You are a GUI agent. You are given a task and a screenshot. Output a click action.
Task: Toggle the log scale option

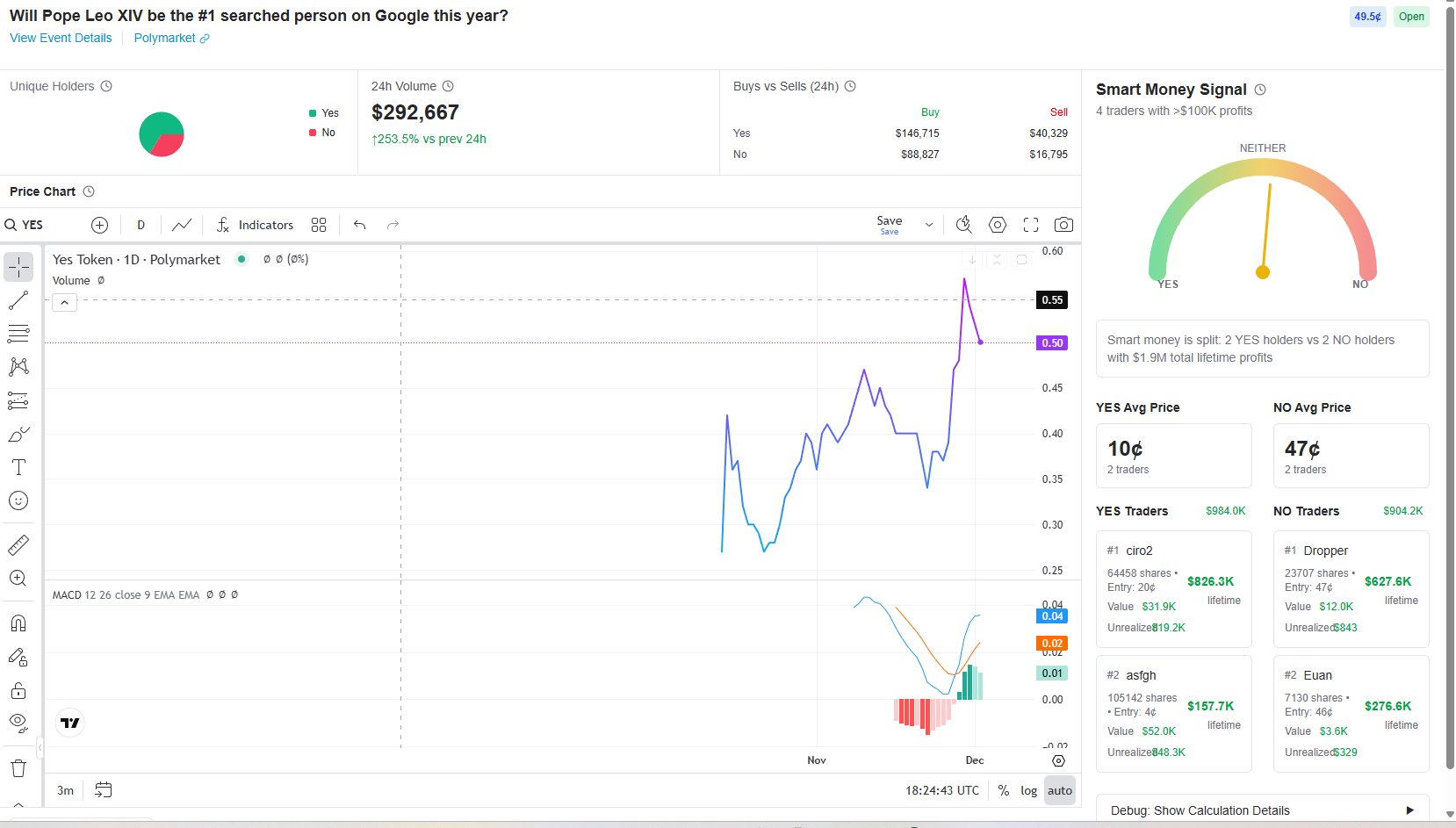pyautogui.click(x=1028, y=790)
